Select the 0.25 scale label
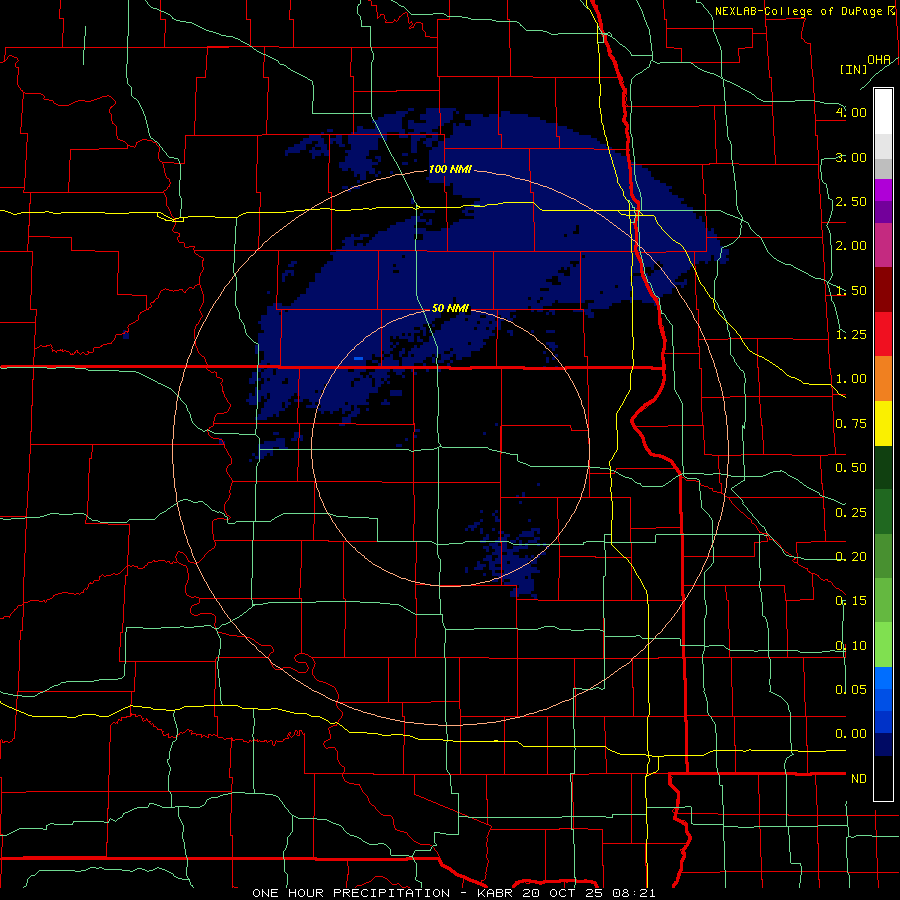Screen dimensions: 900x900 tap(851, 512)
